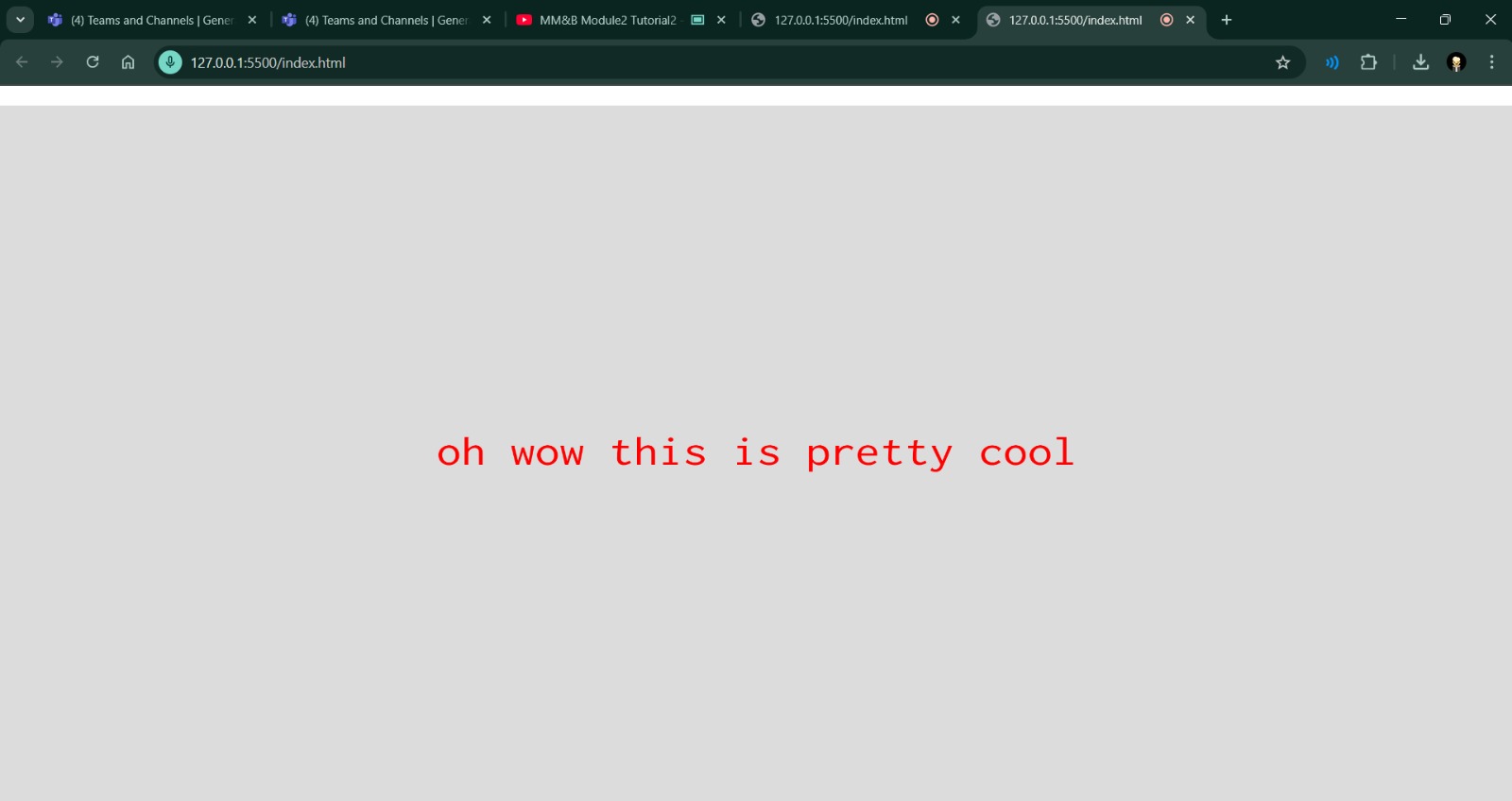Viewport: 1512px width, 801px height.
Task: Open the Downloads panel
Action: click(1420, 62)
